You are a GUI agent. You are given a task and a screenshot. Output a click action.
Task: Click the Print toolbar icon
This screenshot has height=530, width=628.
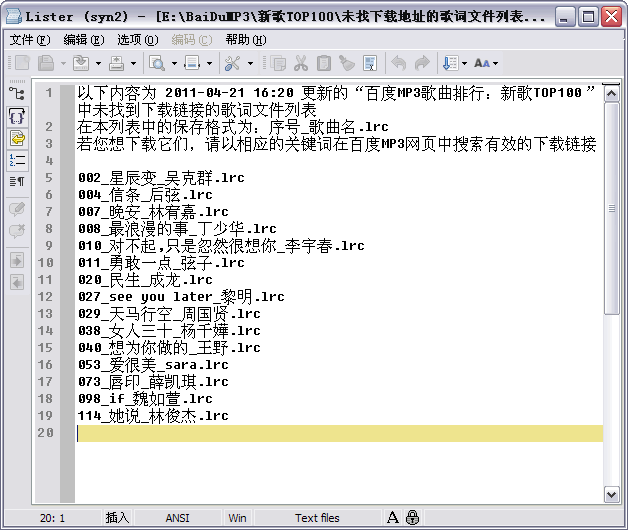[117, 63]
